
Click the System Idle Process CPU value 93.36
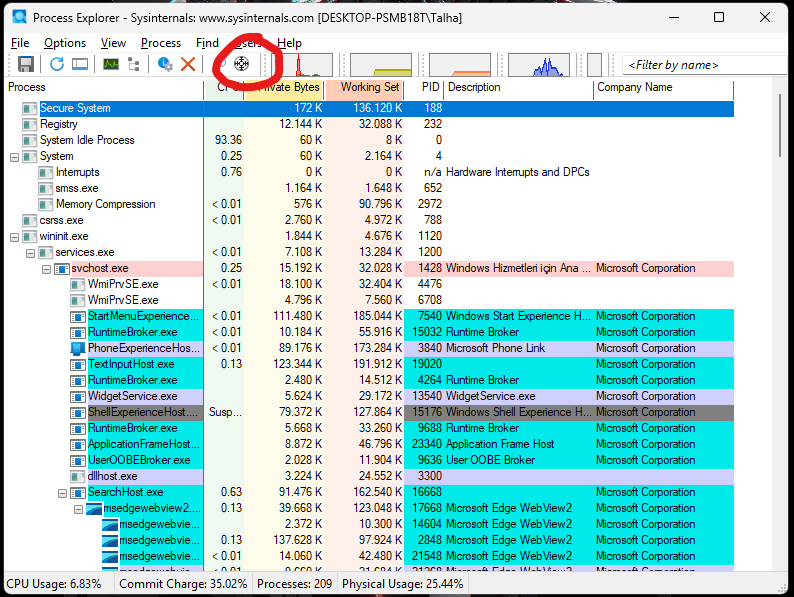pyautogui.click(x=228, y=140)
